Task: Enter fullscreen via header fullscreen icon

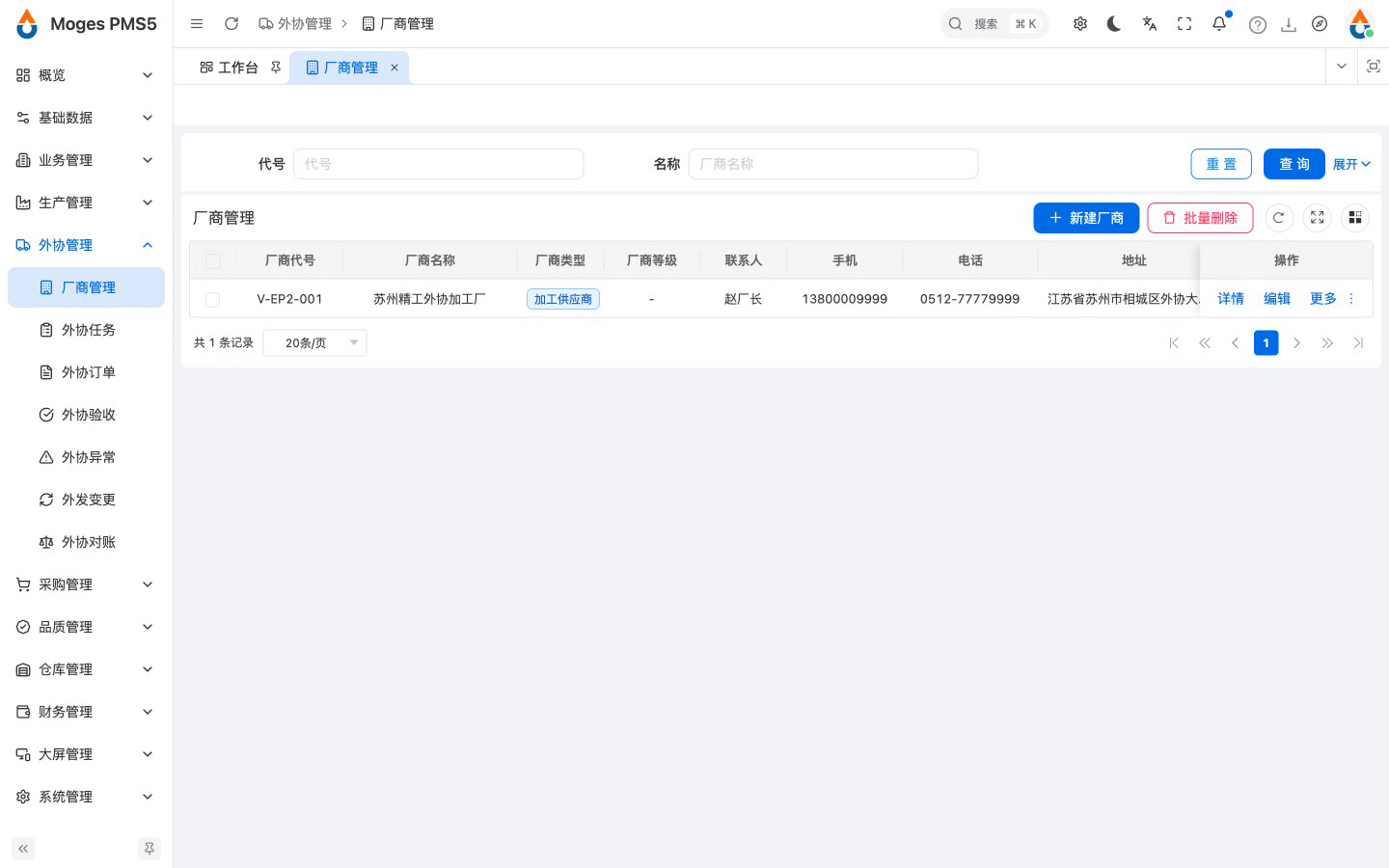Action: [1185, 24]
